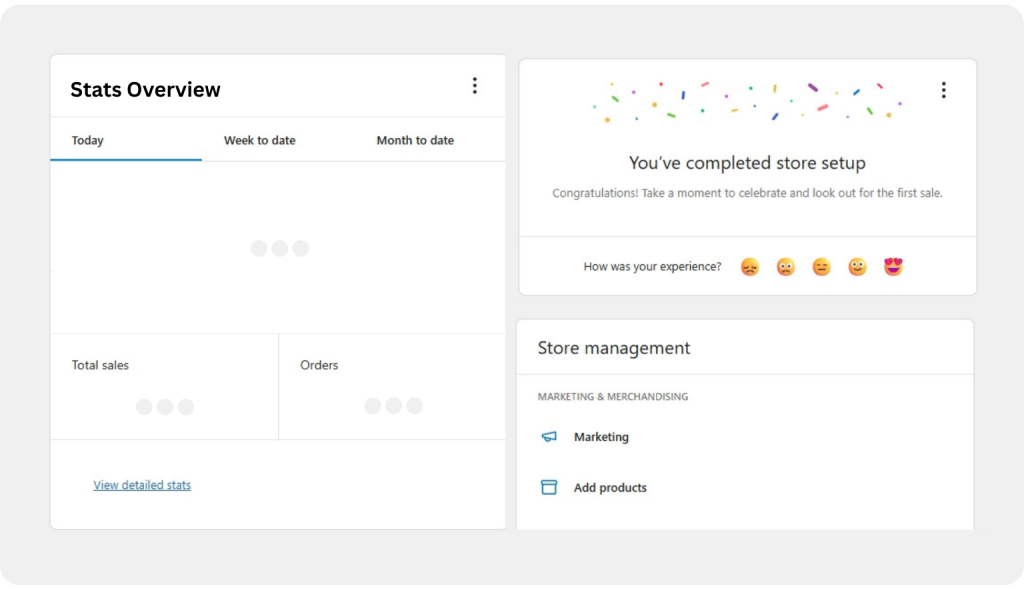The width and height of the screenshot is (1024, 589).
Task: Click the Add products box icon
Action: [549, 487]
